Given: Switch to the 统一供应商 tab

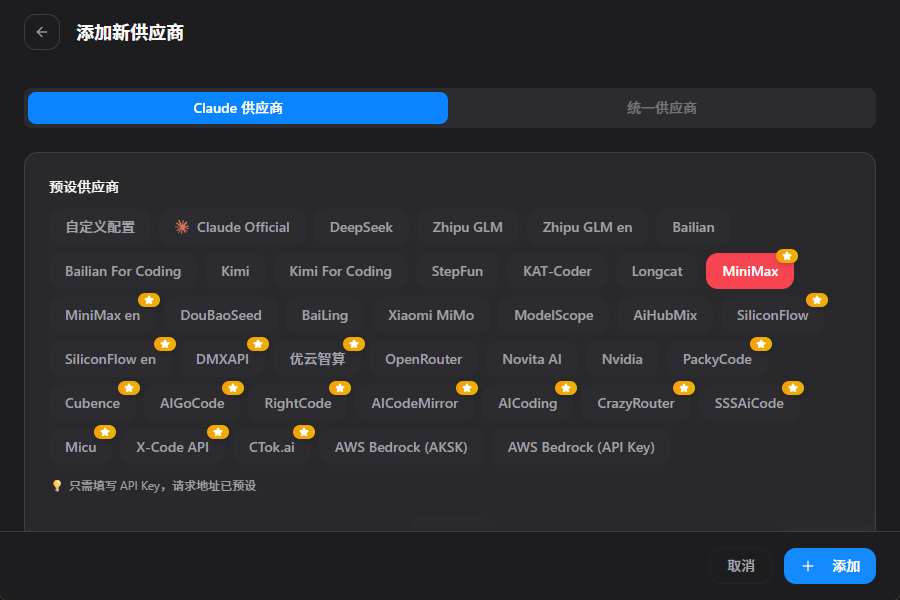Looking at the screenshot, I should coord(661,108).
